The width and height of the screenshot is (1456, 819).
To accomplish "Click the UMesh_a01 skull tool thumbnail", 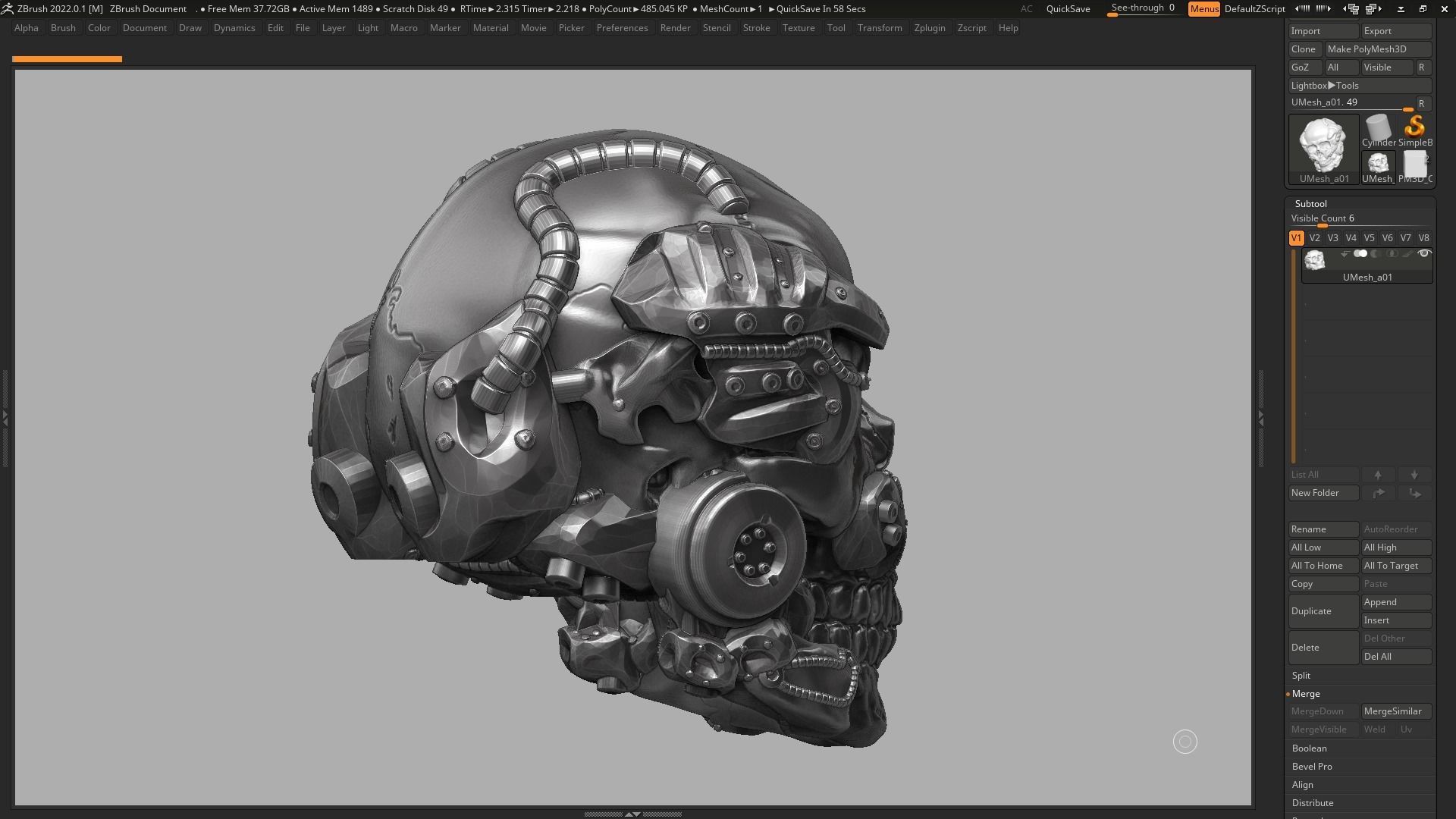I will coord(1323,144).
